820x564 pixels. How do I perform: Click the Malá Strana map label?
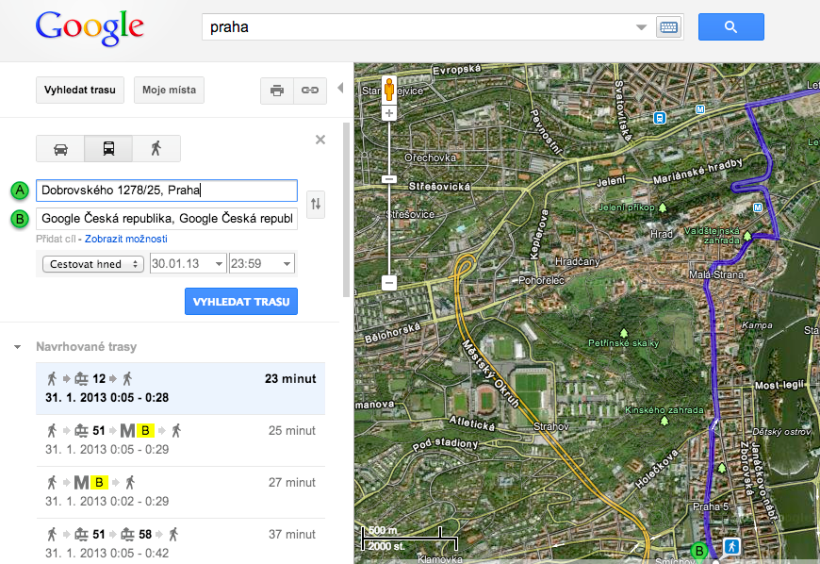point(716,274)
